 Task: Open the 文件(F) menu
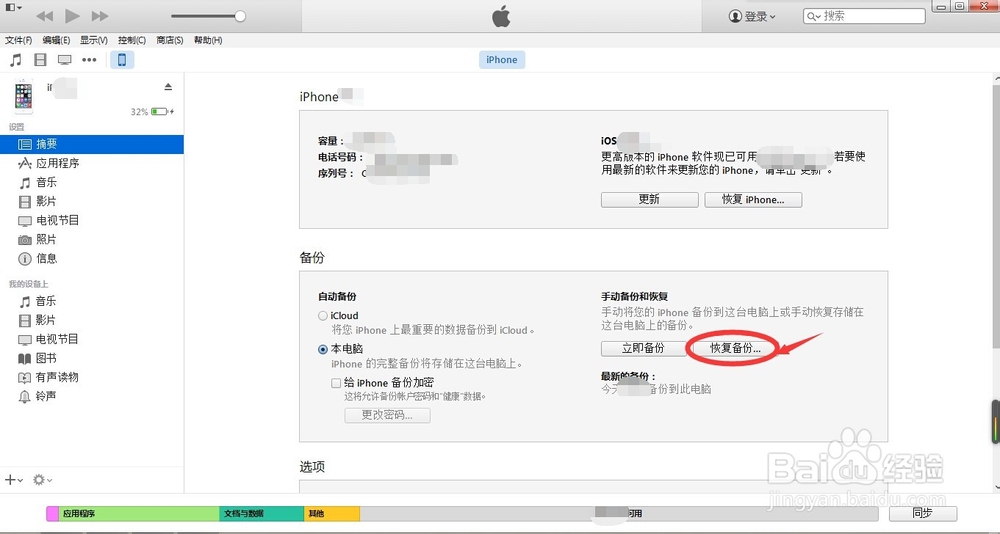(x=18, y=40)
